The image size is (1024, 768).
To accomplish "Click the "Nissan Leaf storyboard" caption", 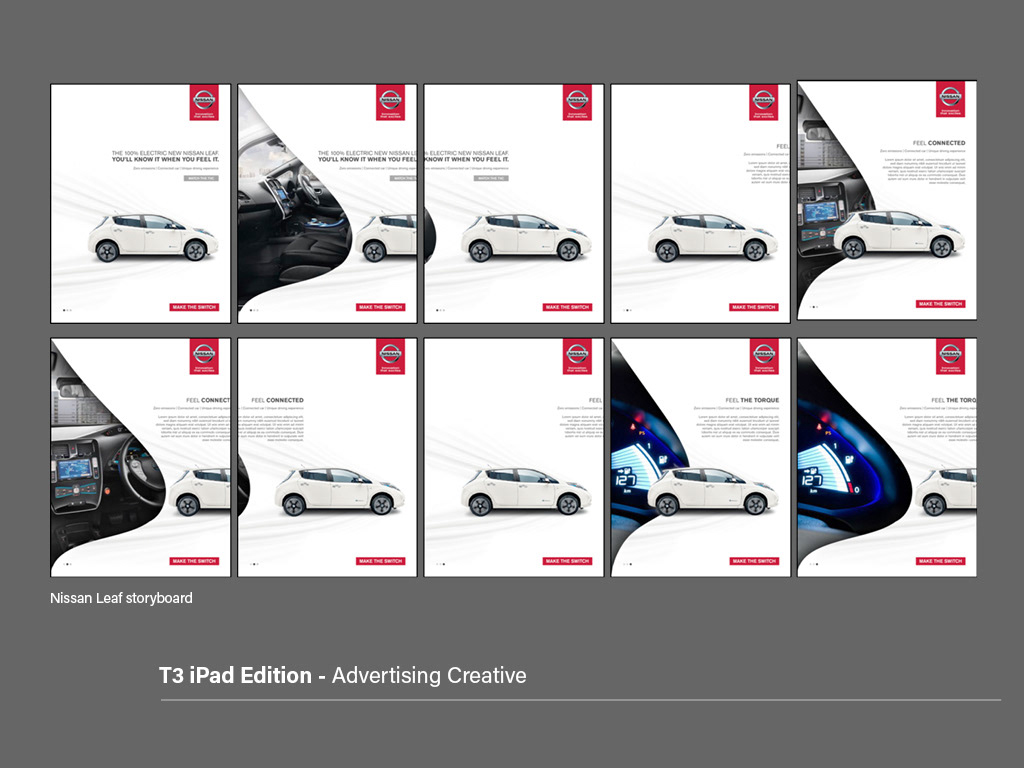I will [121, 598].
